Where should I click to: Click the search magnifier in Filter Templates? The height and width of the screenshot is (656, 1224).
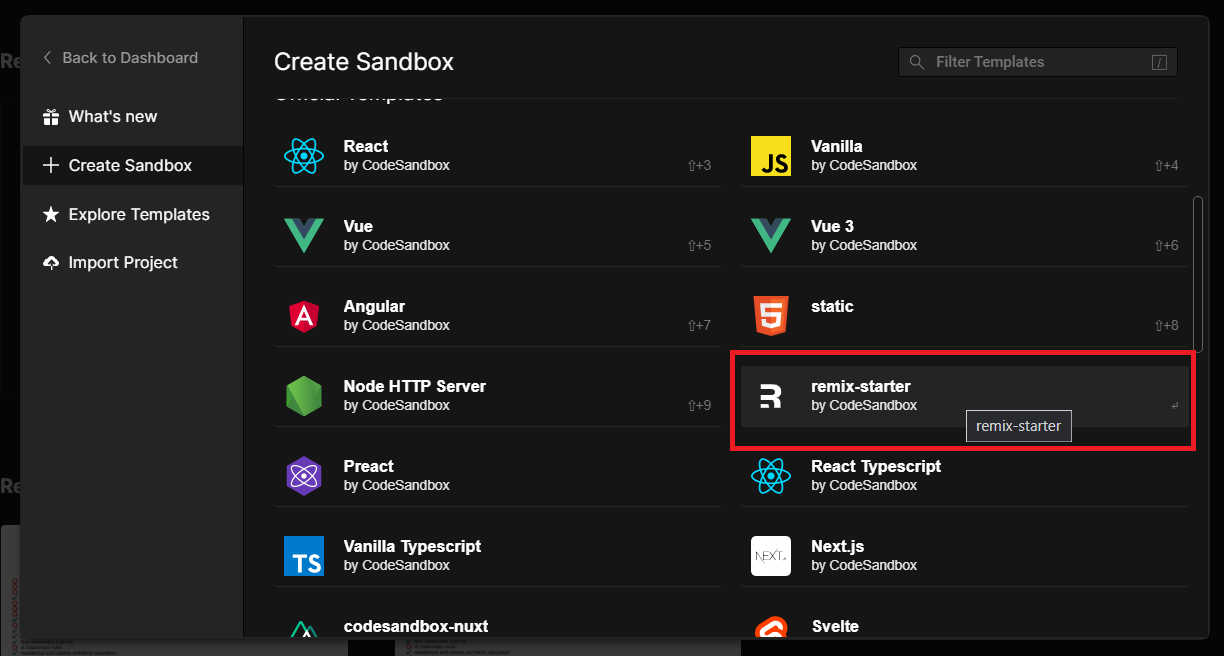click(917, 61)
